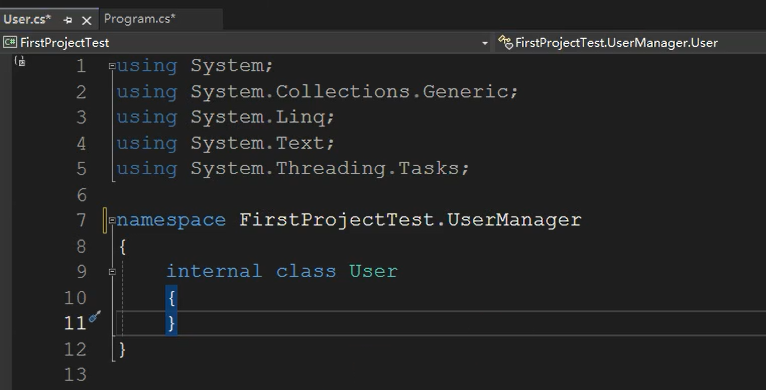Click the C# project icon in navigation bar
The image size is (766, 390).
[x=10, y=43]
